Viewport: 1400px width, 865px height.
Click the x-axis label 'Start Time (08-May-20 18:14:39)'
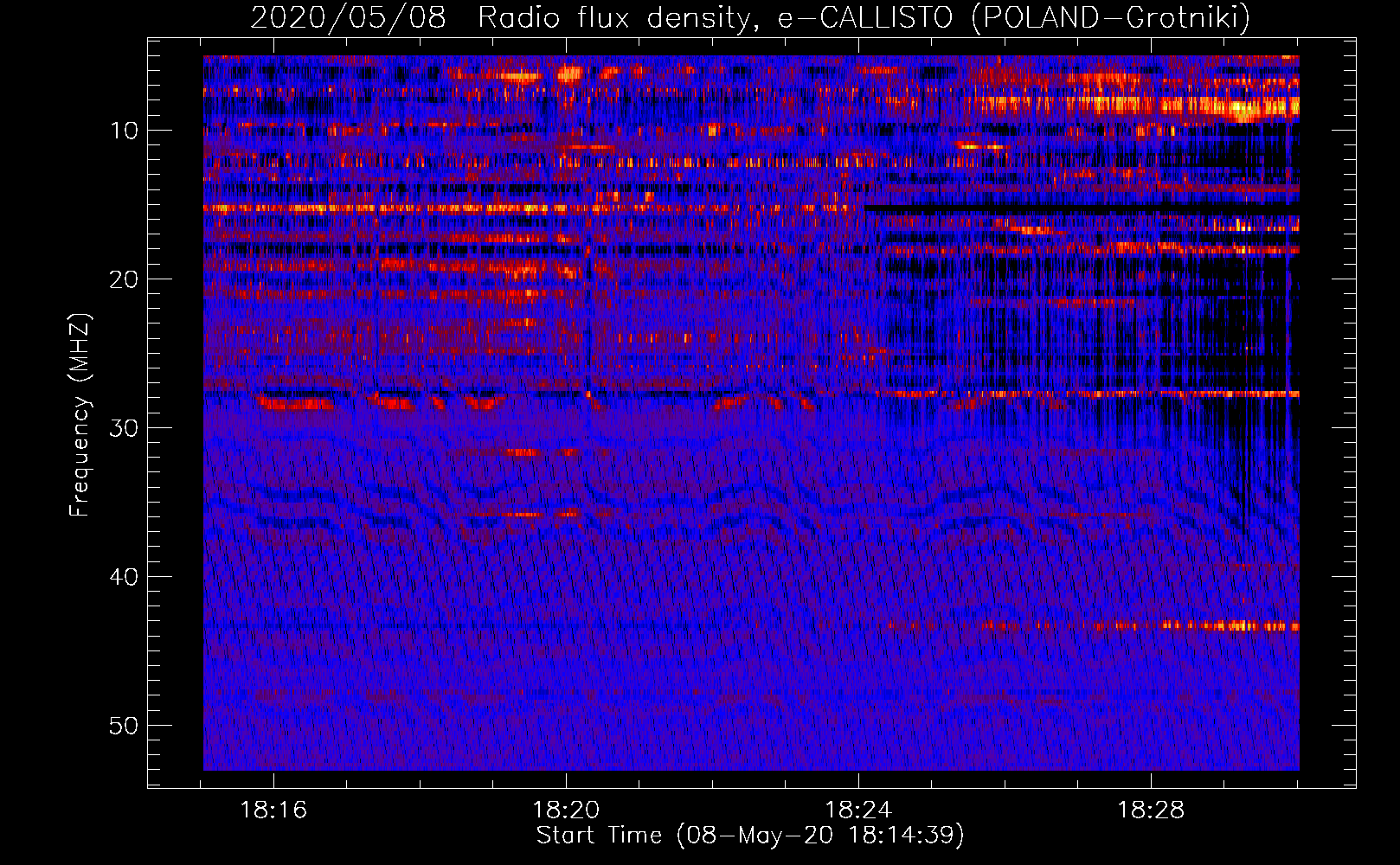(x=750, y=836)
